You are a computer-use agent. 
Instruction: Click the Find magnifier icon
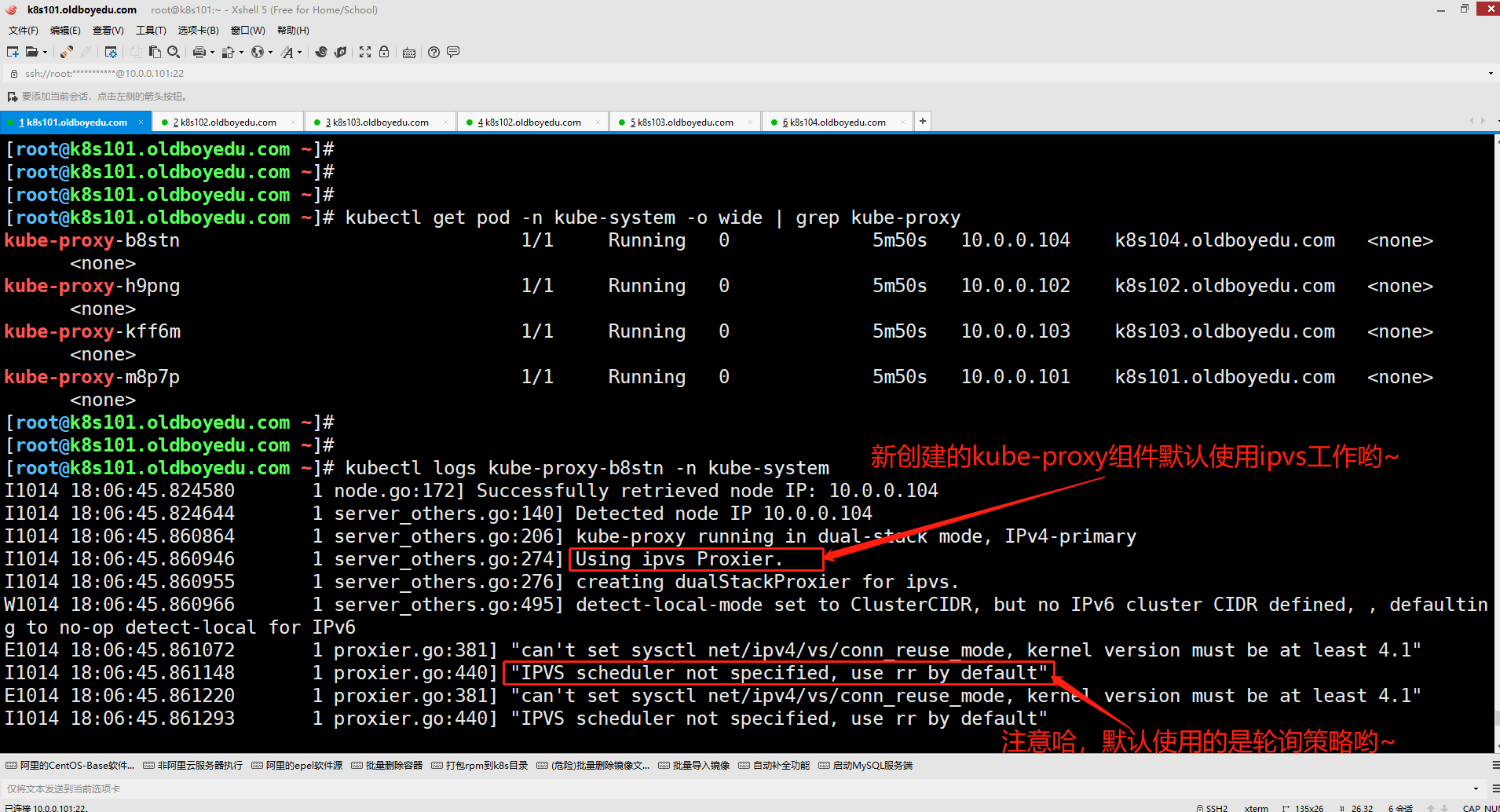pyautogui.click(x=174, y=52)
